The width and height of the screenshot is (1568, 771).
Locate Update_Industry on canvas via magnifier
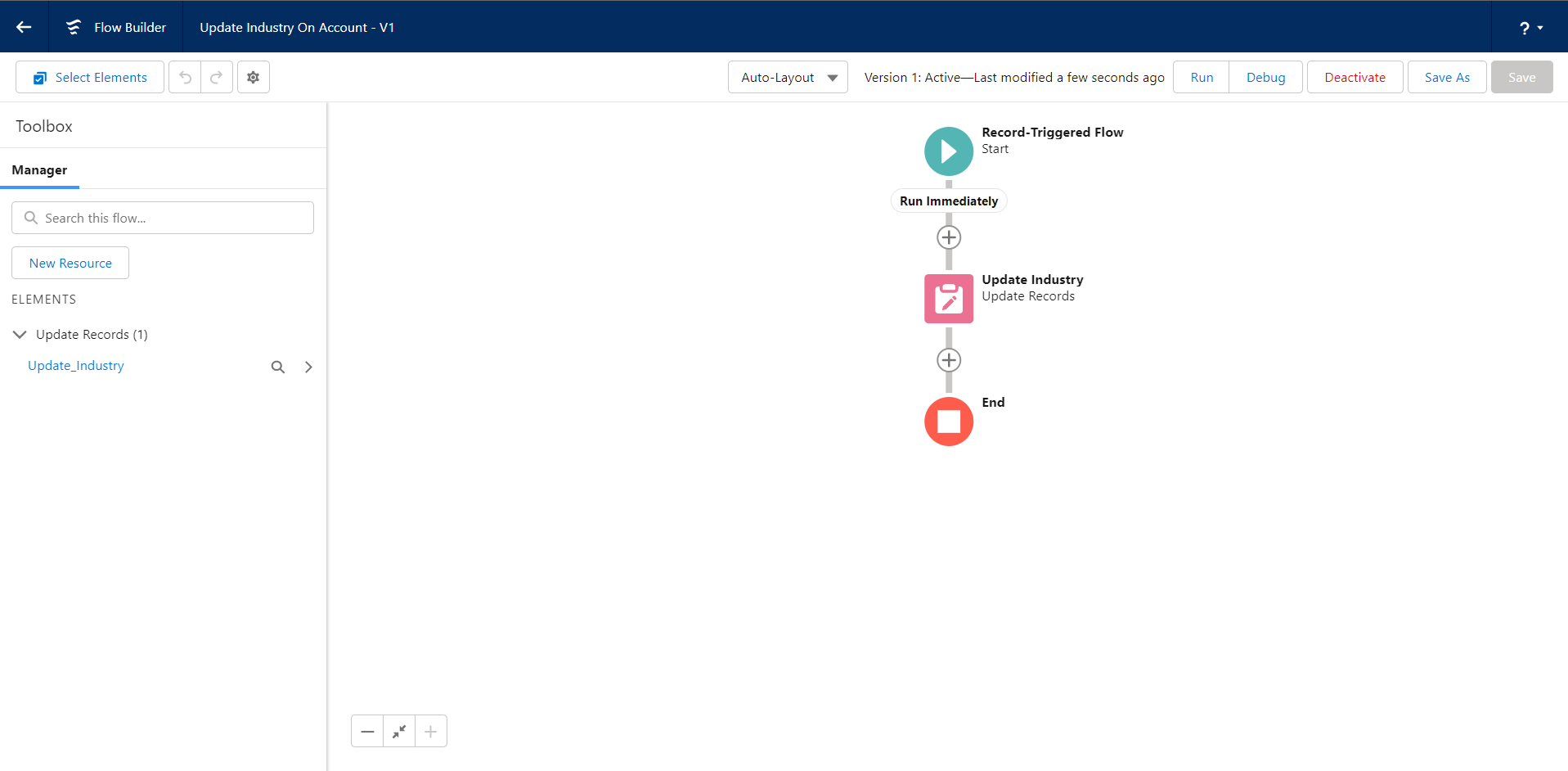pos(278,367)
